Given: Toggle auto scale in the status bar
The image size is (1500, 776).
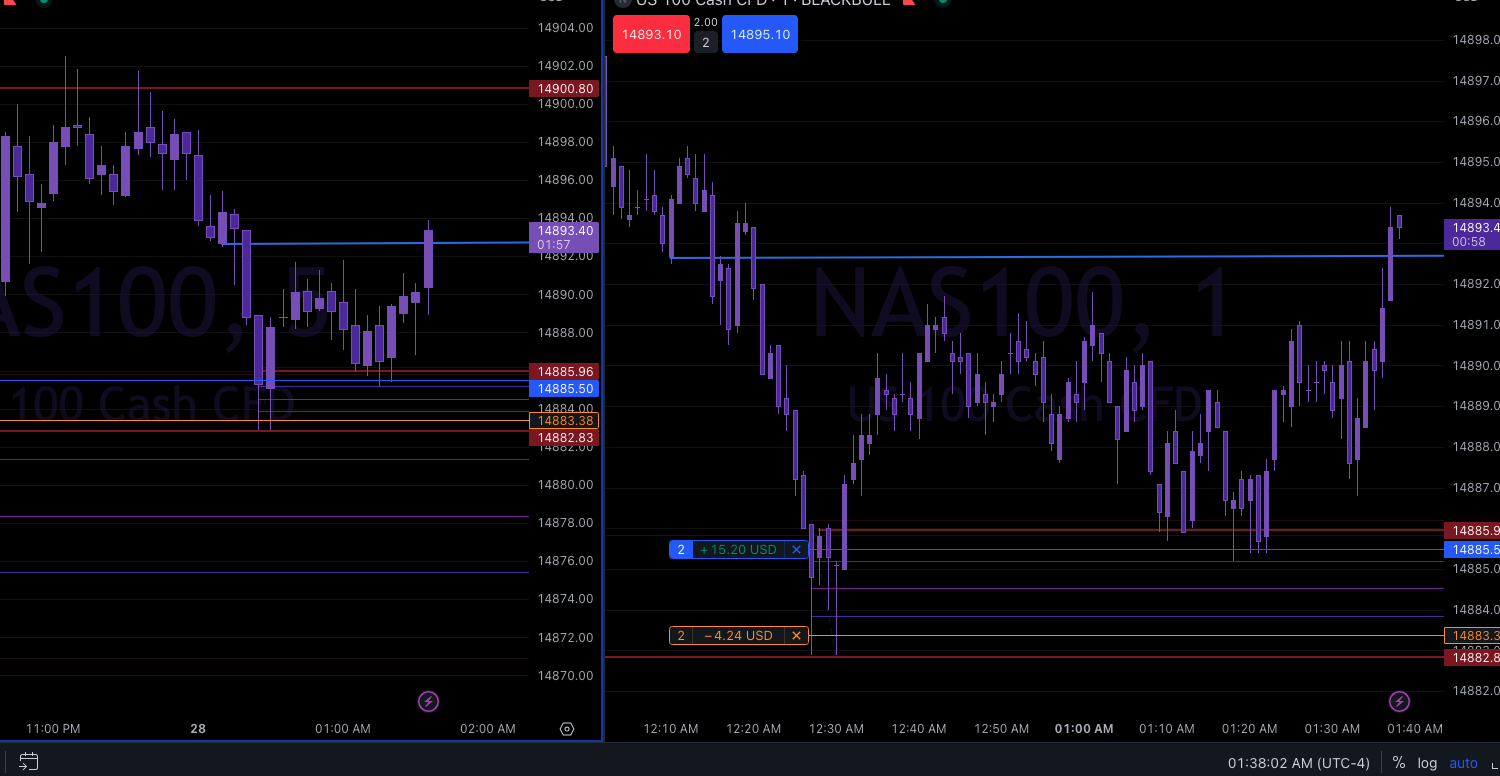Looking at the screenshot, I should 1463,762.
